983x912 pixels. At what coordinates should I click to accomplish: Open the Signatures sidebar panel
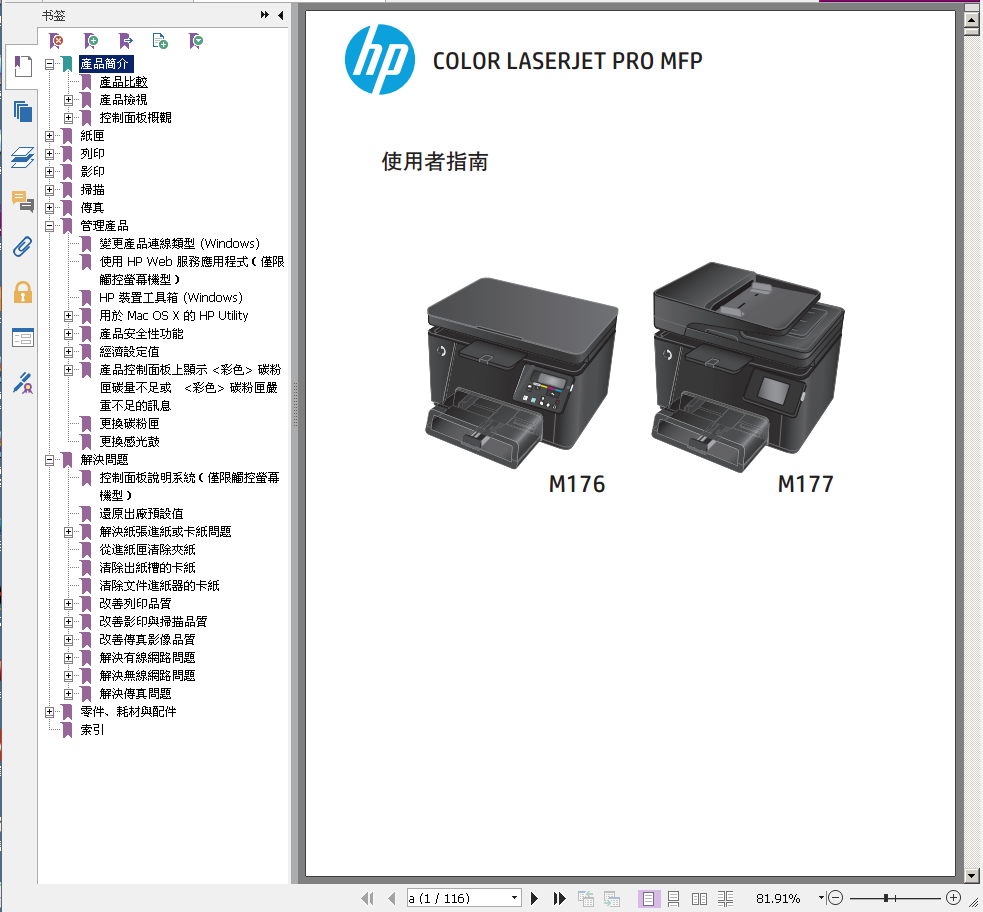coord(23,383)
